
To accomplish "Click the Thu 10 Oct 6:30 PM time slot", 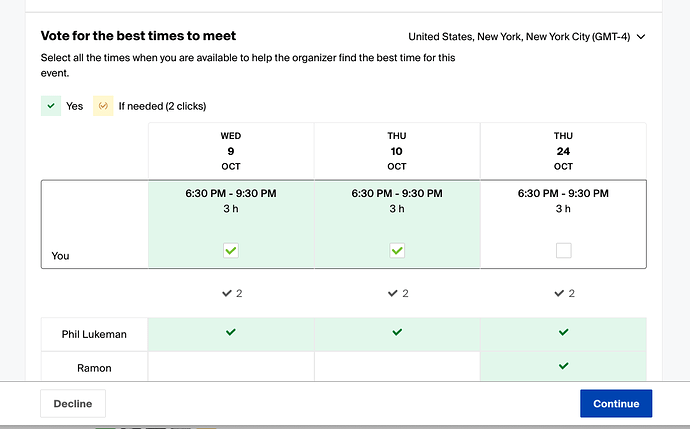I will click(x=397, y=193).
